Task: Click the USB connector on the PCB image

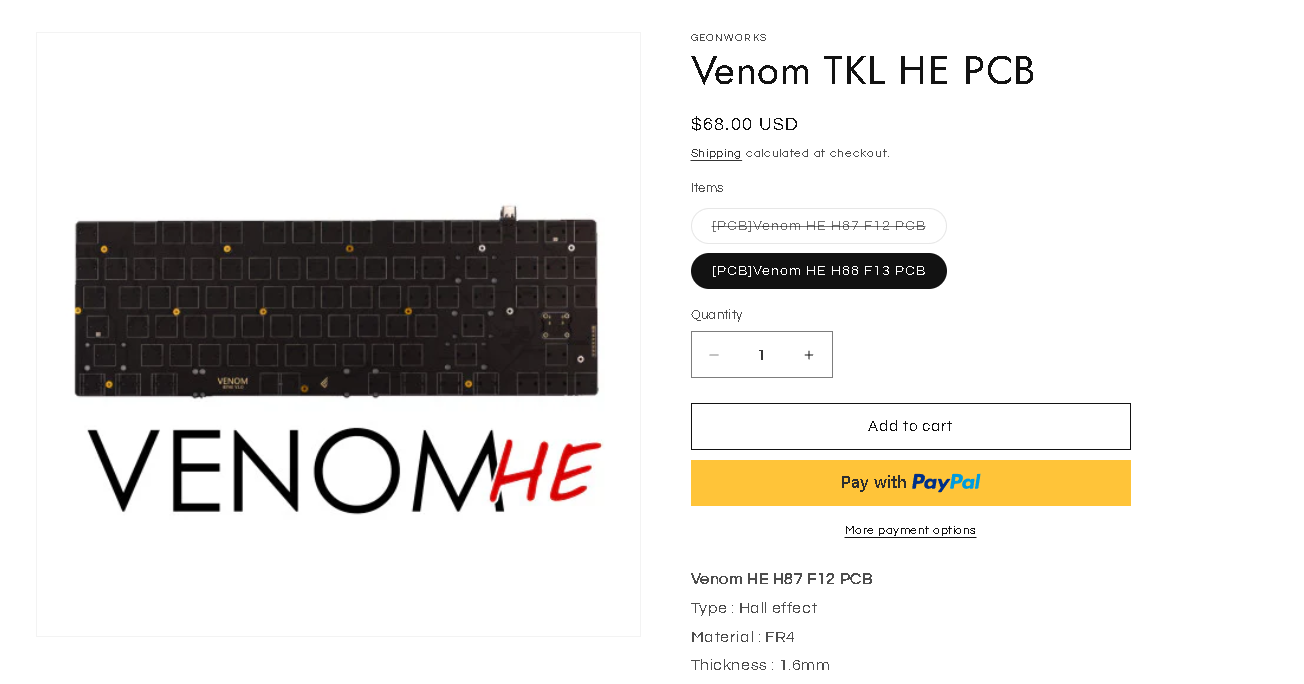Action: (x=508, y=212)
